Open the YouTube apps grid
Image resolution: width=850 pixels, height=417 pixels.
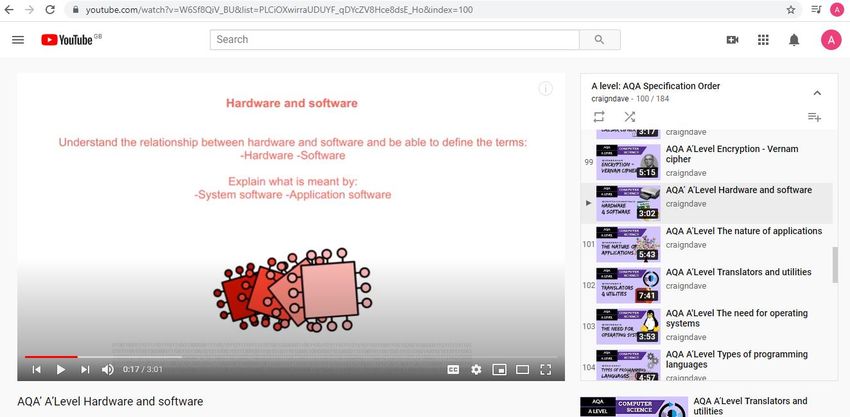(763, 40)
